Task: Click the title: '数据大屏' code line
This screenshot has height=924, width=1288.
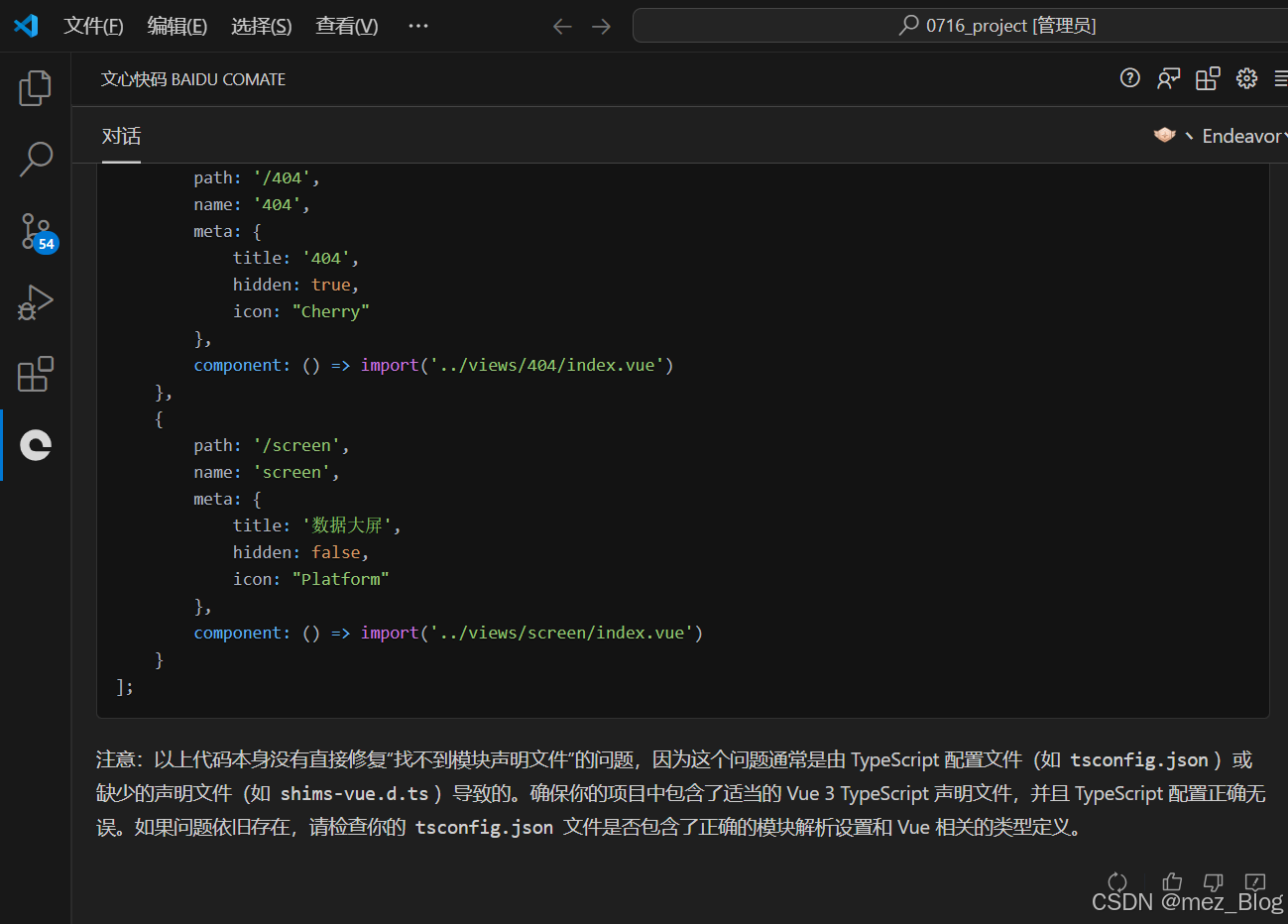Action: click(x=317, y=525)
